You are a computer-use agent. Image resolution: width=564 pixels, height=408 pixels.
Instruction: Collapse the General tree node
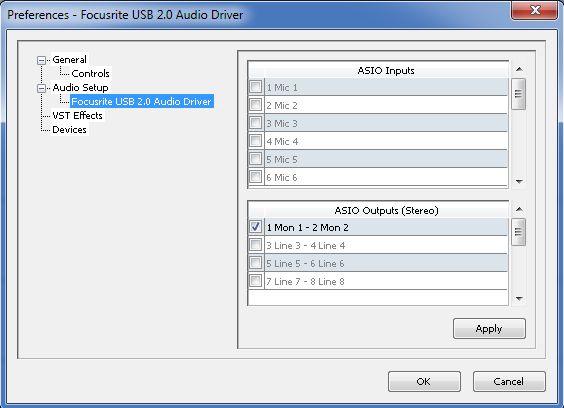point(42,60)
